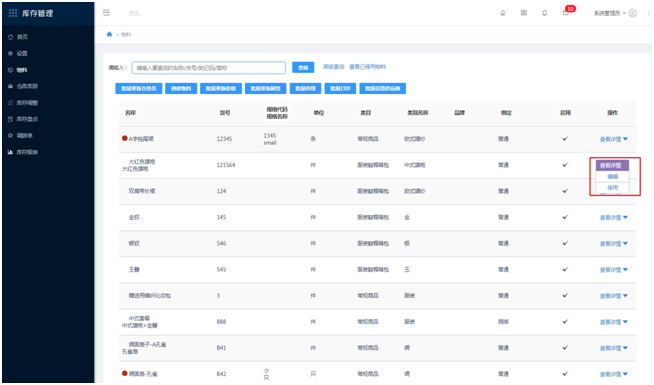Open 库存调整 in the sidebar
This screenshot has width=654, height=385.
[x=27, y=103]
